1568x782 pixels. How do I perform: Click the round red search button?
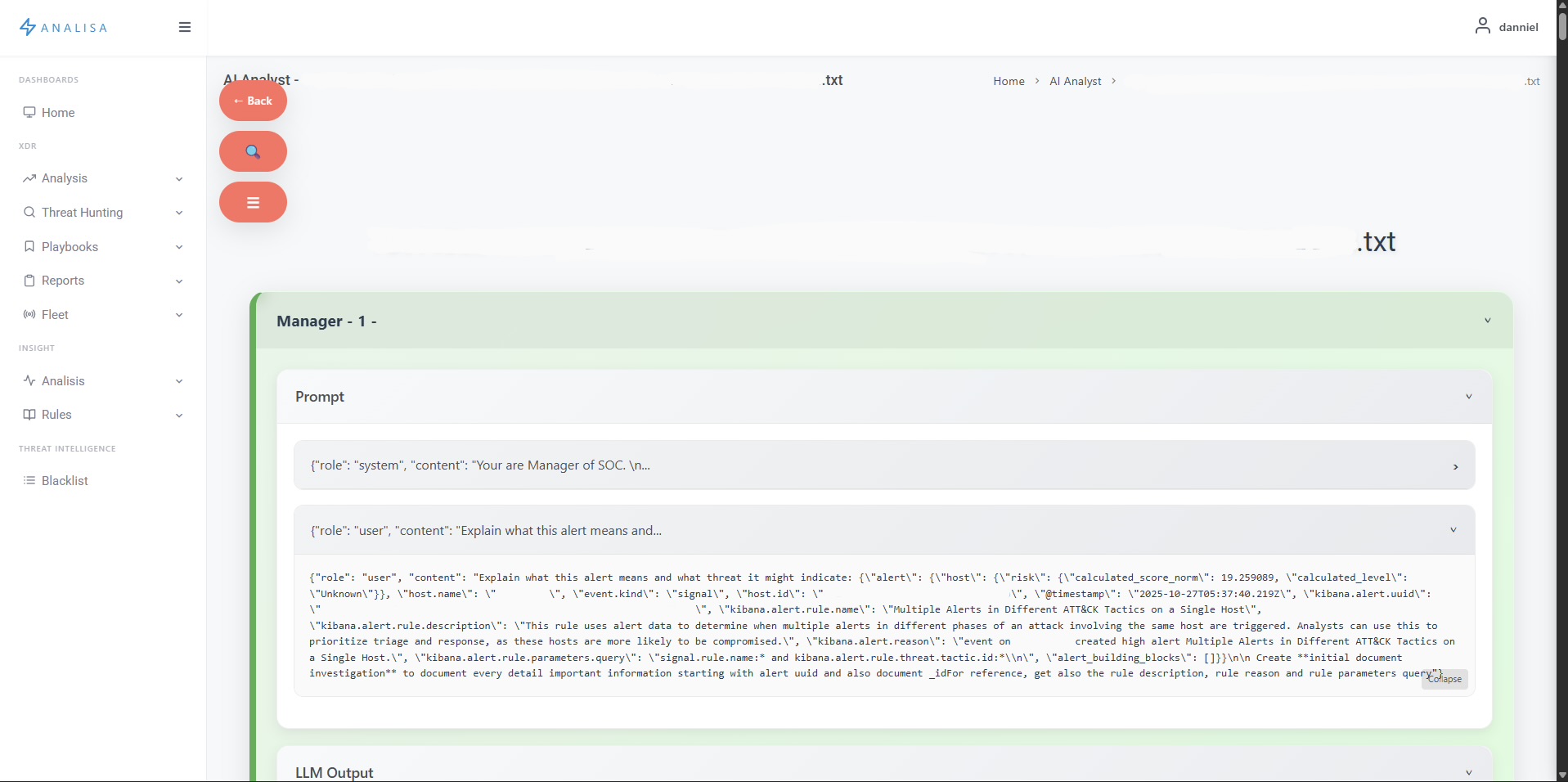[253, 151]
